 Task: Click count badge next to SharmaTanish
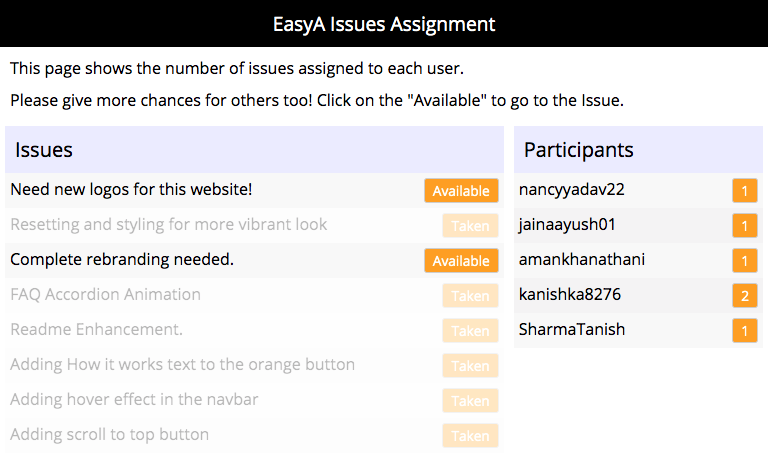(744, 331)
